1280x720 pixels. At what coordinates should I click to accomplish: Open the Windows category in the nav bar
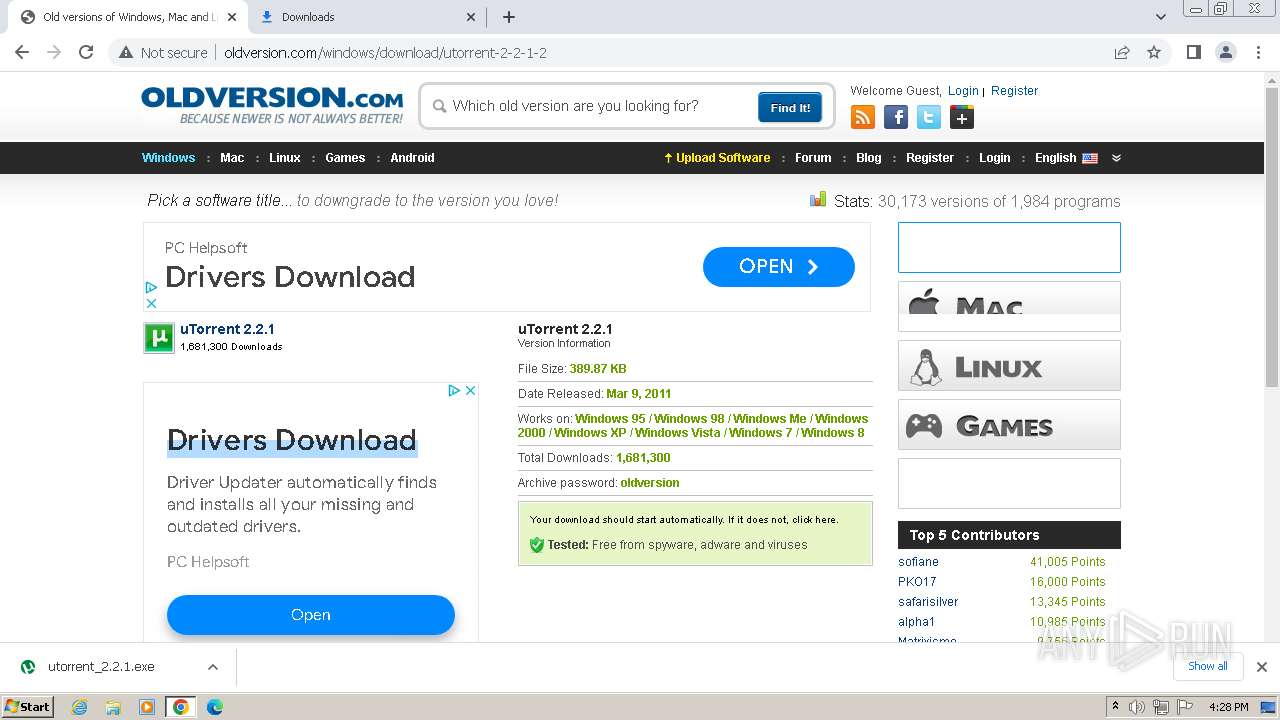168,158
